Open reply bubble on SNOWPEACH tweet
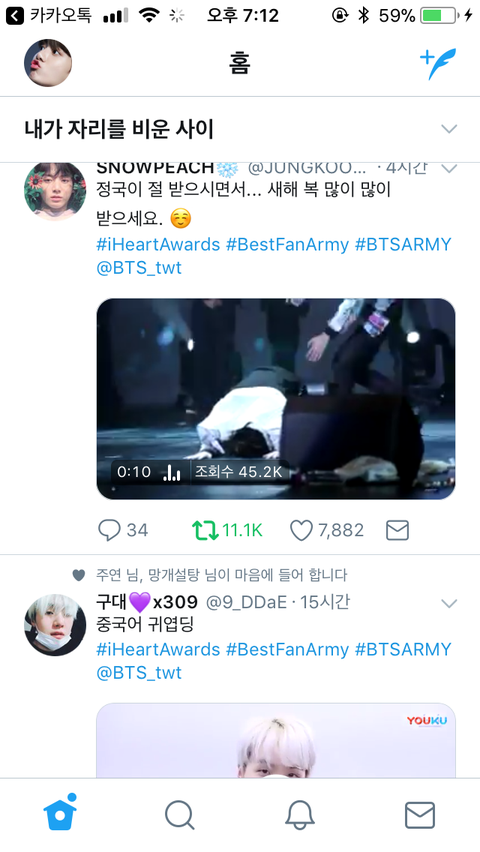The image size is (480, 852). (109, 530)
